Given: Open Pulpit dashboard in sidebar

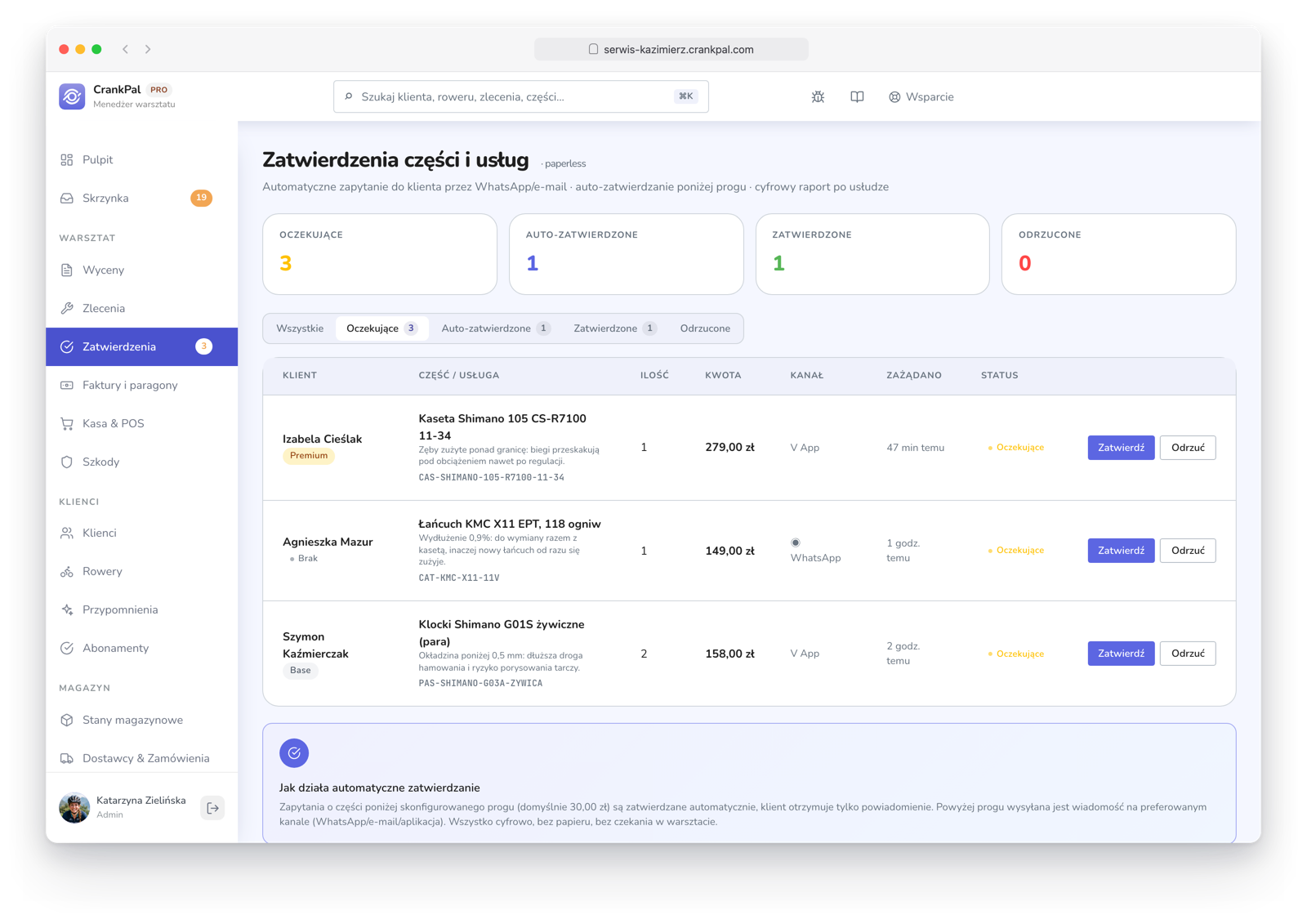Looking at the screenshot, I should 142,159.
